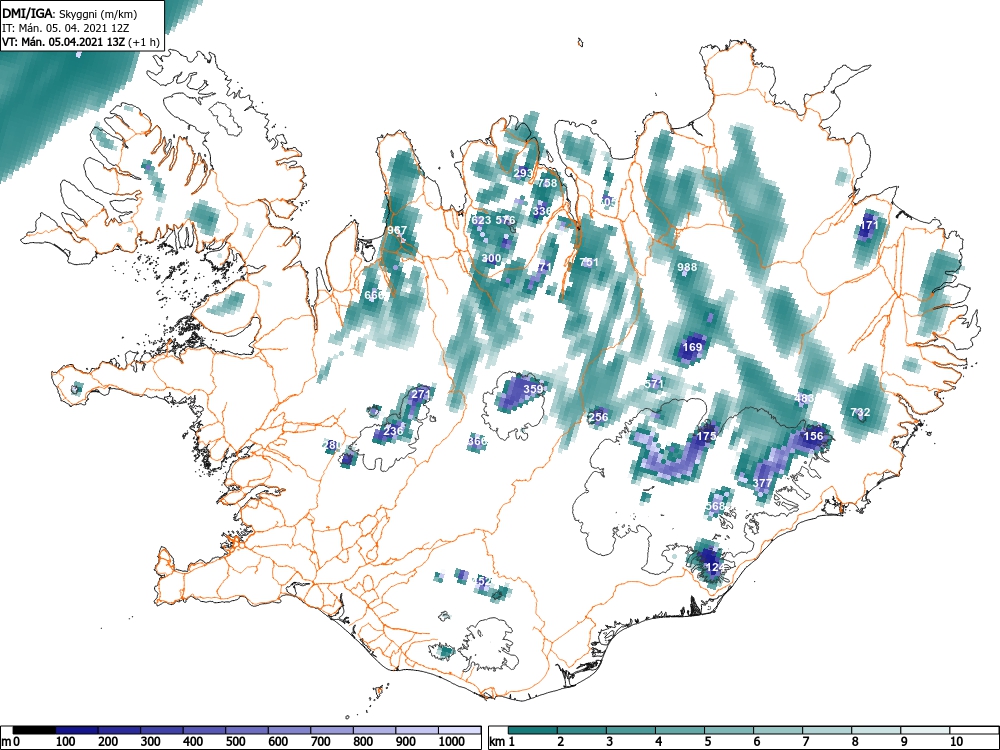Click the 500–600 m purple legend swatch
Viewport: 1000px width, 750px height.
pyautogui.click(x=247, y=731)
